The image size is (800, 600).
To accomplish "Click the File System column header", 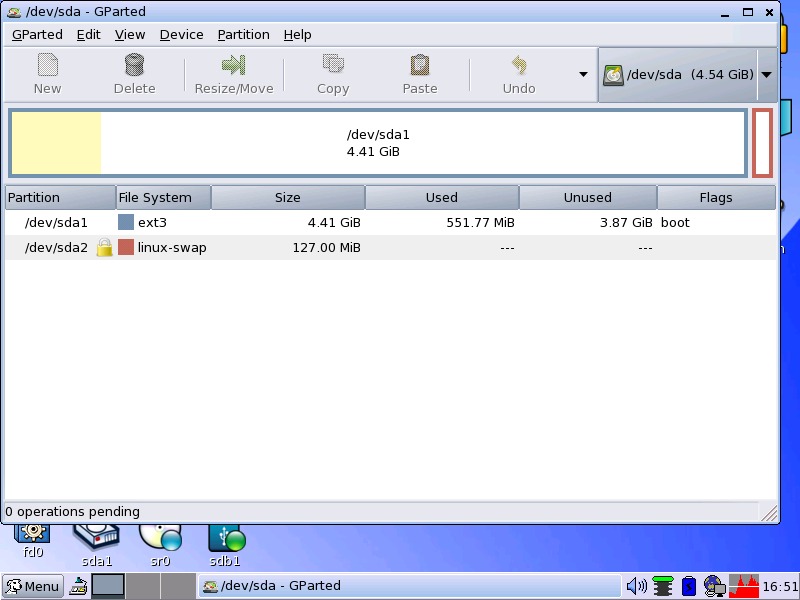I will click(163, 197).
